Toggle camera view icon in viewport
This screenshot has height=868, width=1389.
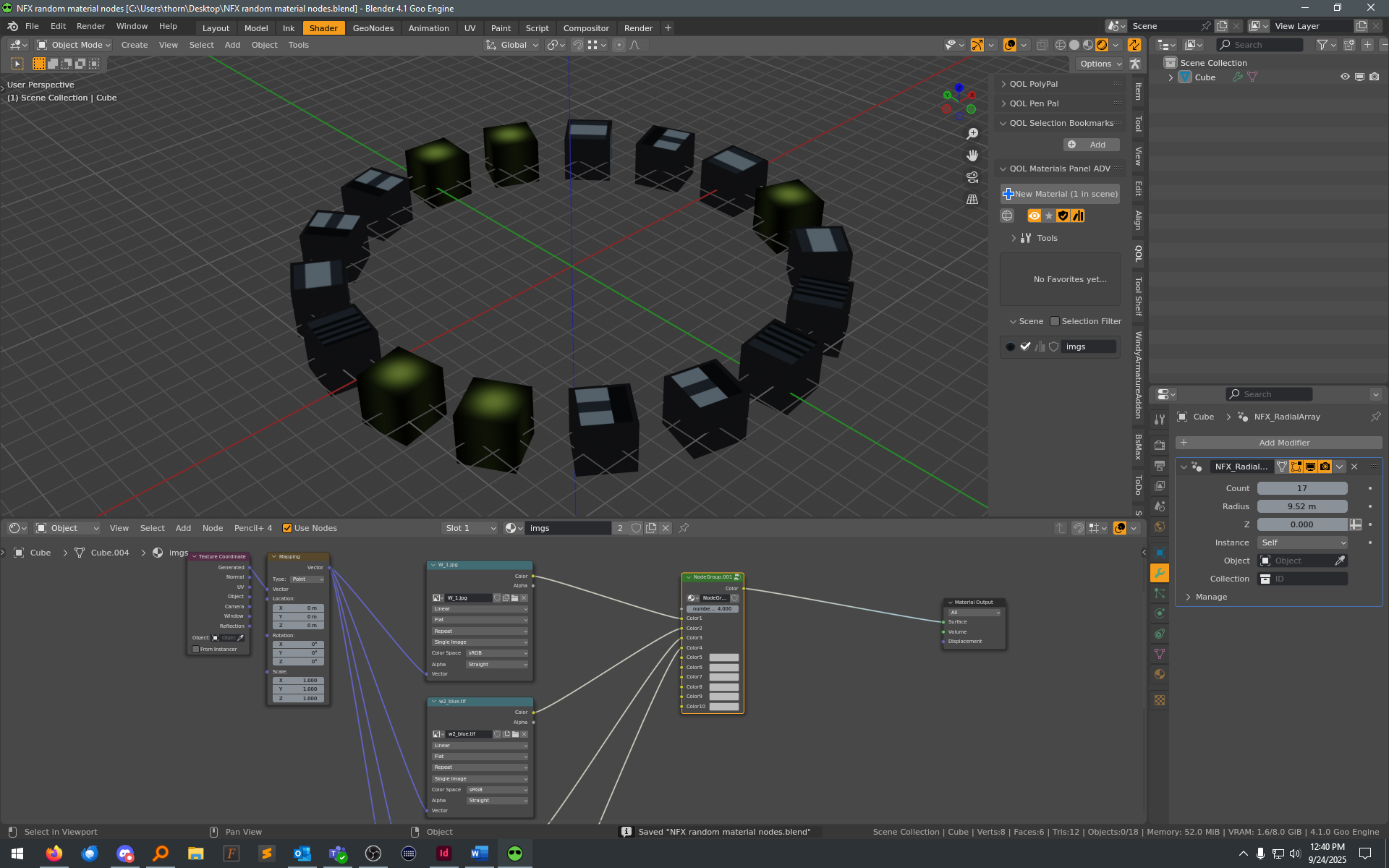point(972,177)
